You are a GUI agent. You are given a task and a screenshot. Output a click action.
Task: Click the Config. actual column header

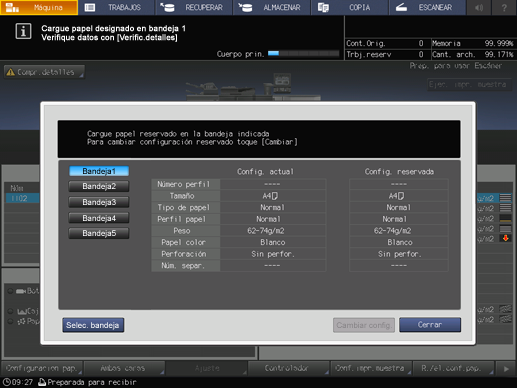[265, 172]
